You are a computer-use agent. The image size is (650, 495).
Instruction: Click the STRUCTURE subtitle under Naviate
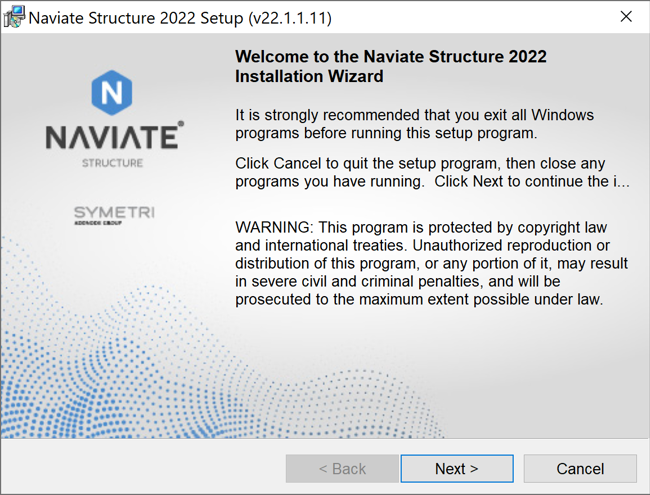coord(112,163)
